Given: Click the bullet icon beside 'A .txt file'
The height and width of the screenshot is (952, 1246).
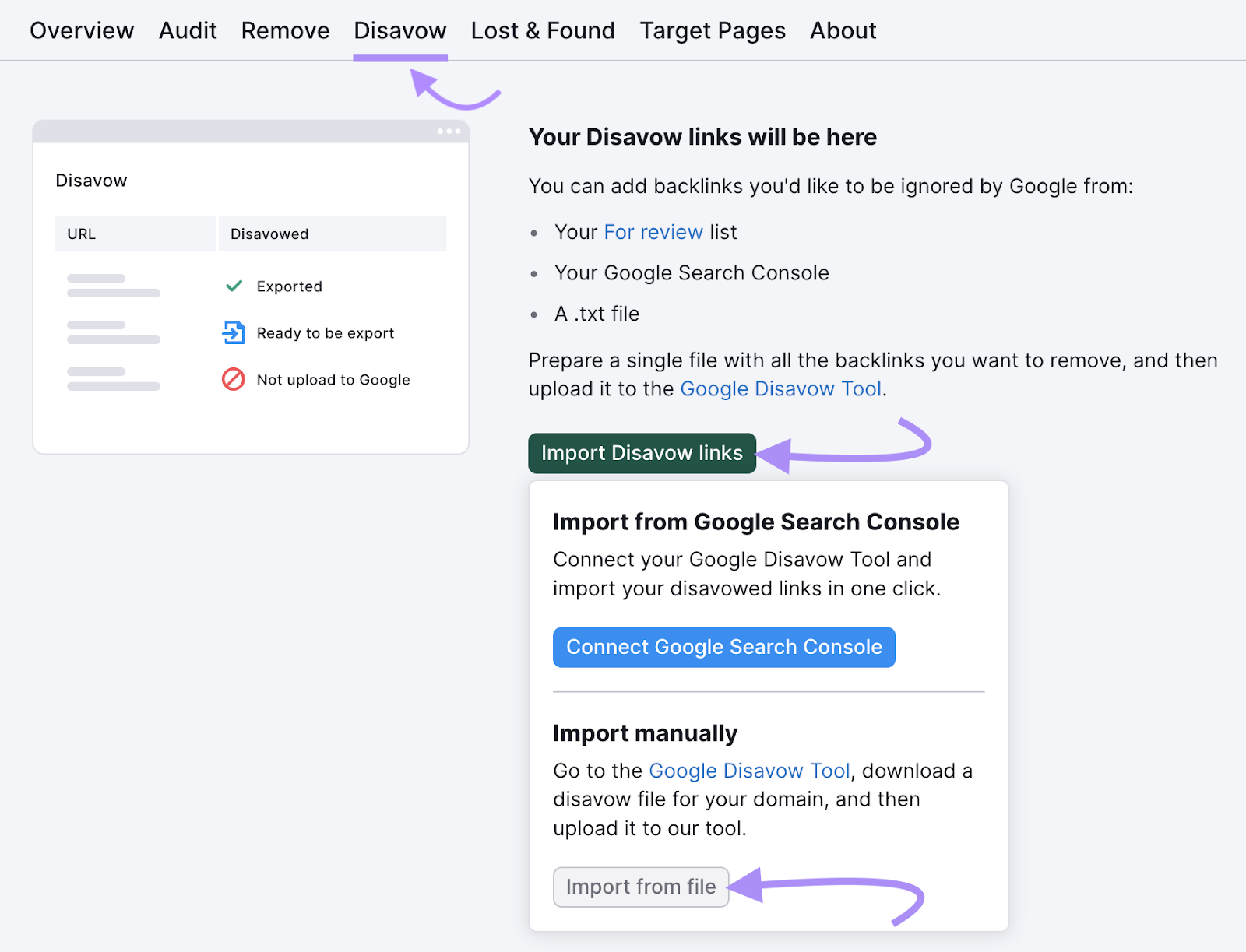Looking at the screenshot, I should coord(534,314).
